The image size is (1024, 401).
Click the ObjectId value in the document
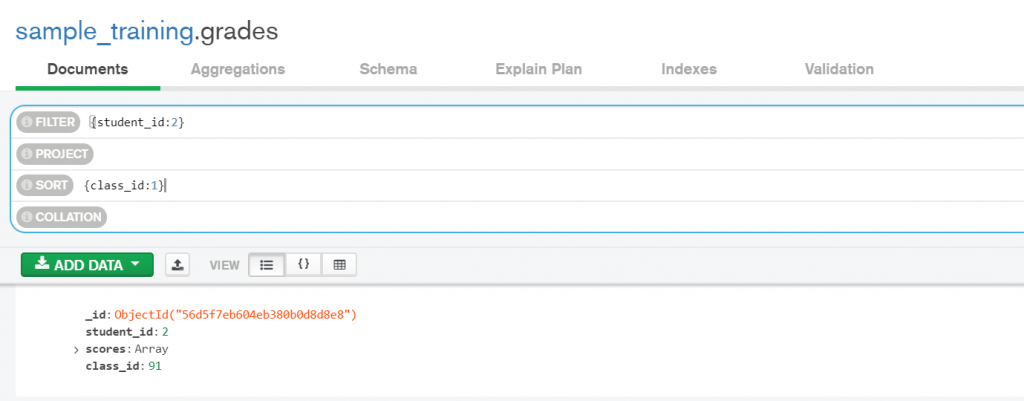click(x=236, y=314)
